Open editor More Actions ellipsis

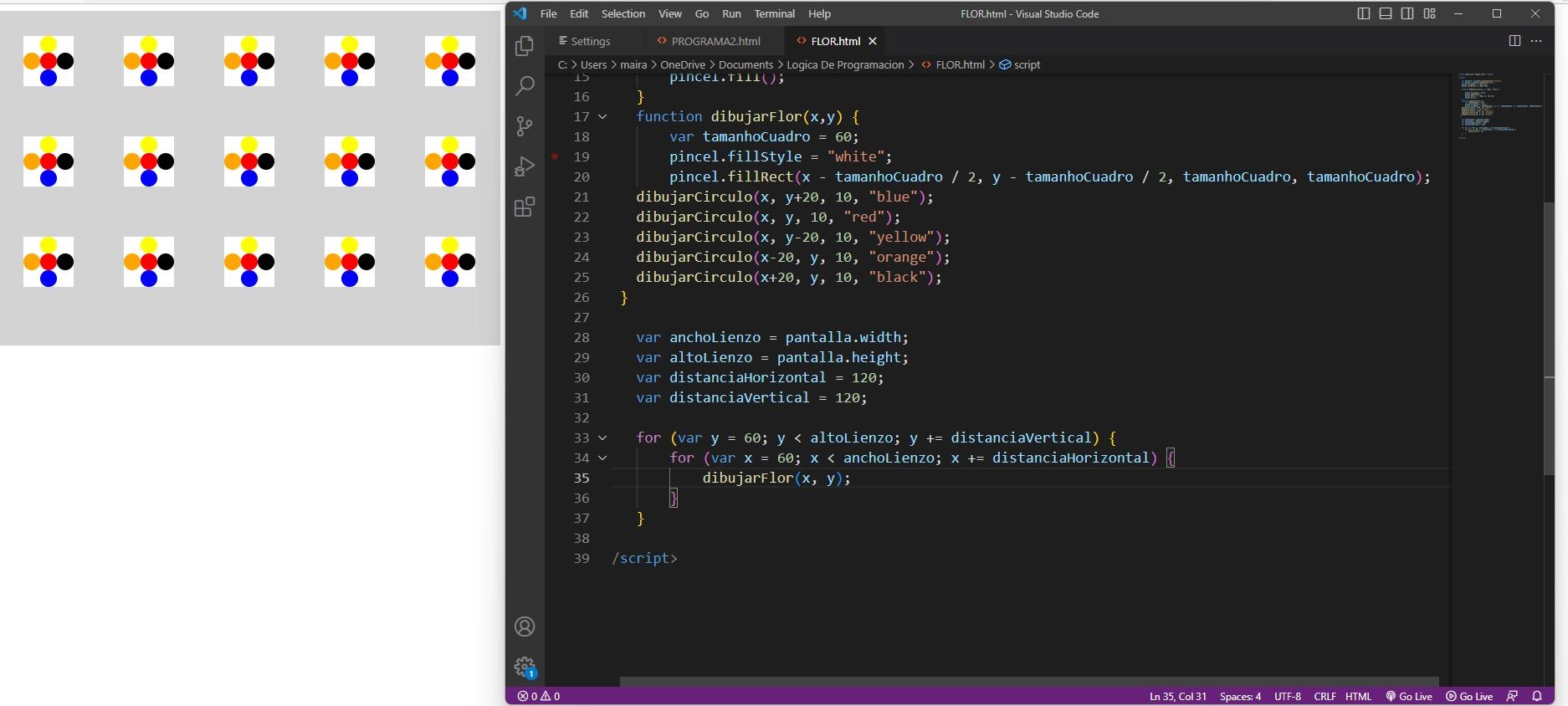point(1536,41)
